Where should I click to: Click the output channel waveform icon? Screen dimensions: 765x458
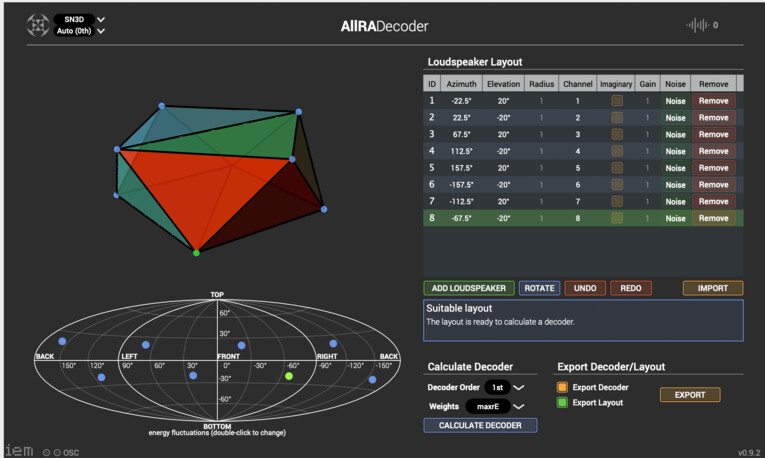tap(697, 25)
